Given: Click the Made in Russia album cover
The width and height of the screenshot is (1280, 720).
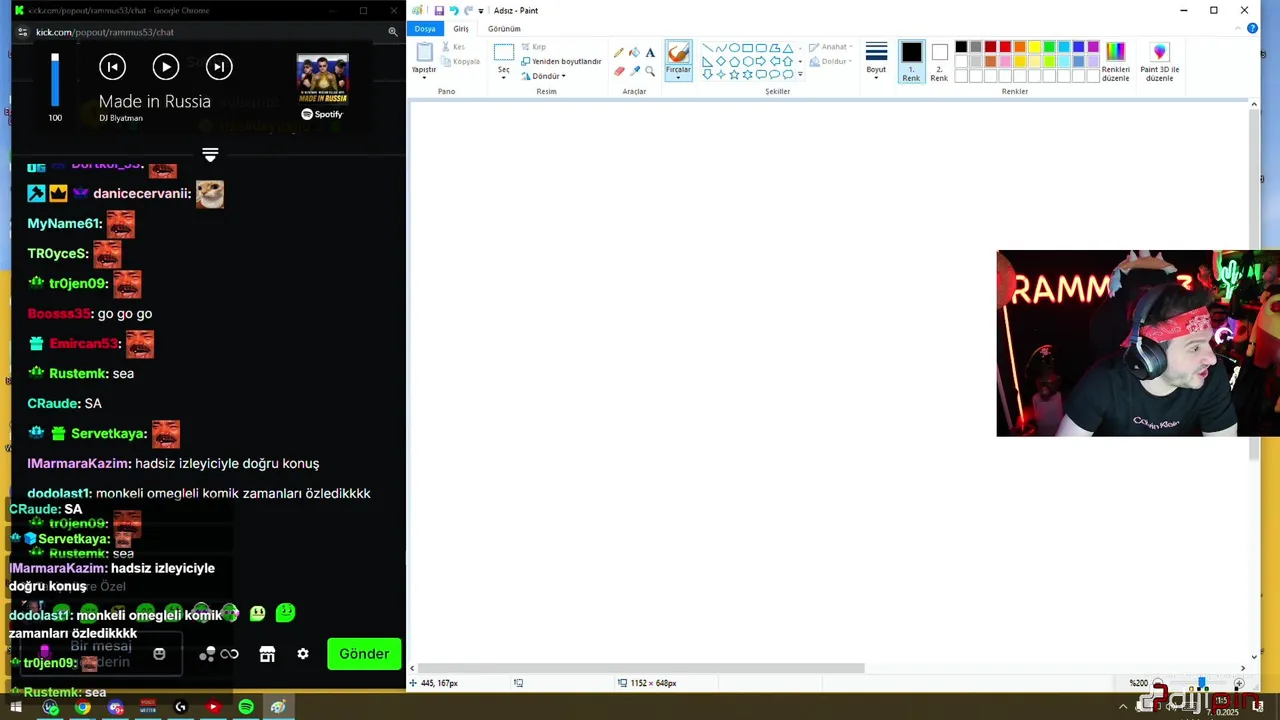Looking at the screenshot, I should 322,78.
